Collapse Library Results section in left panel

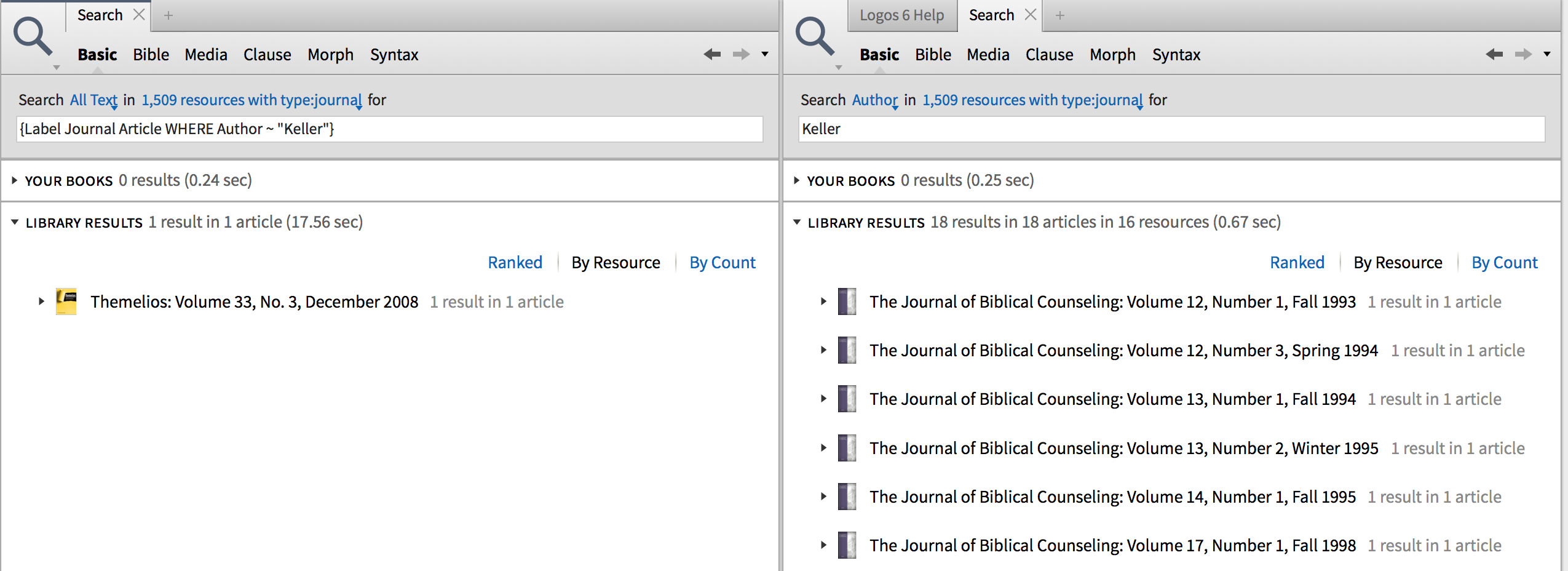click(15, 222)
